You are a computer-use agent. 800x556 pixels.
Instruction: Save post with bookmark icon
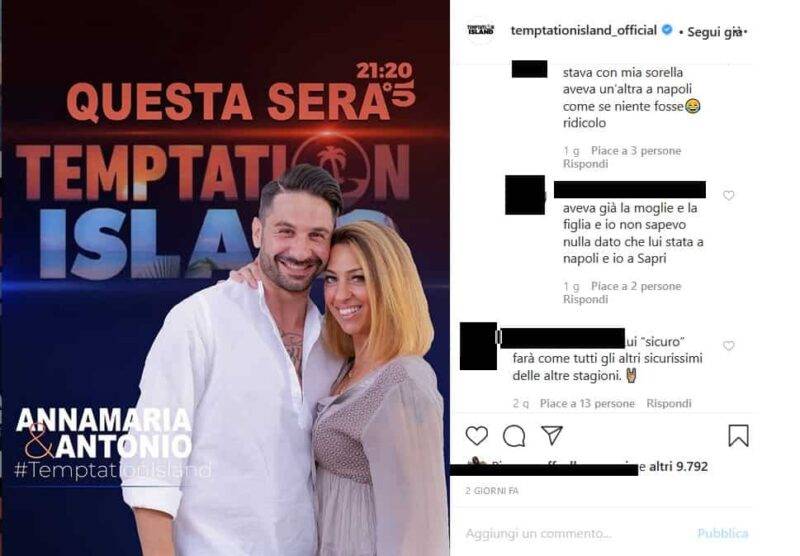pos(738,436)
